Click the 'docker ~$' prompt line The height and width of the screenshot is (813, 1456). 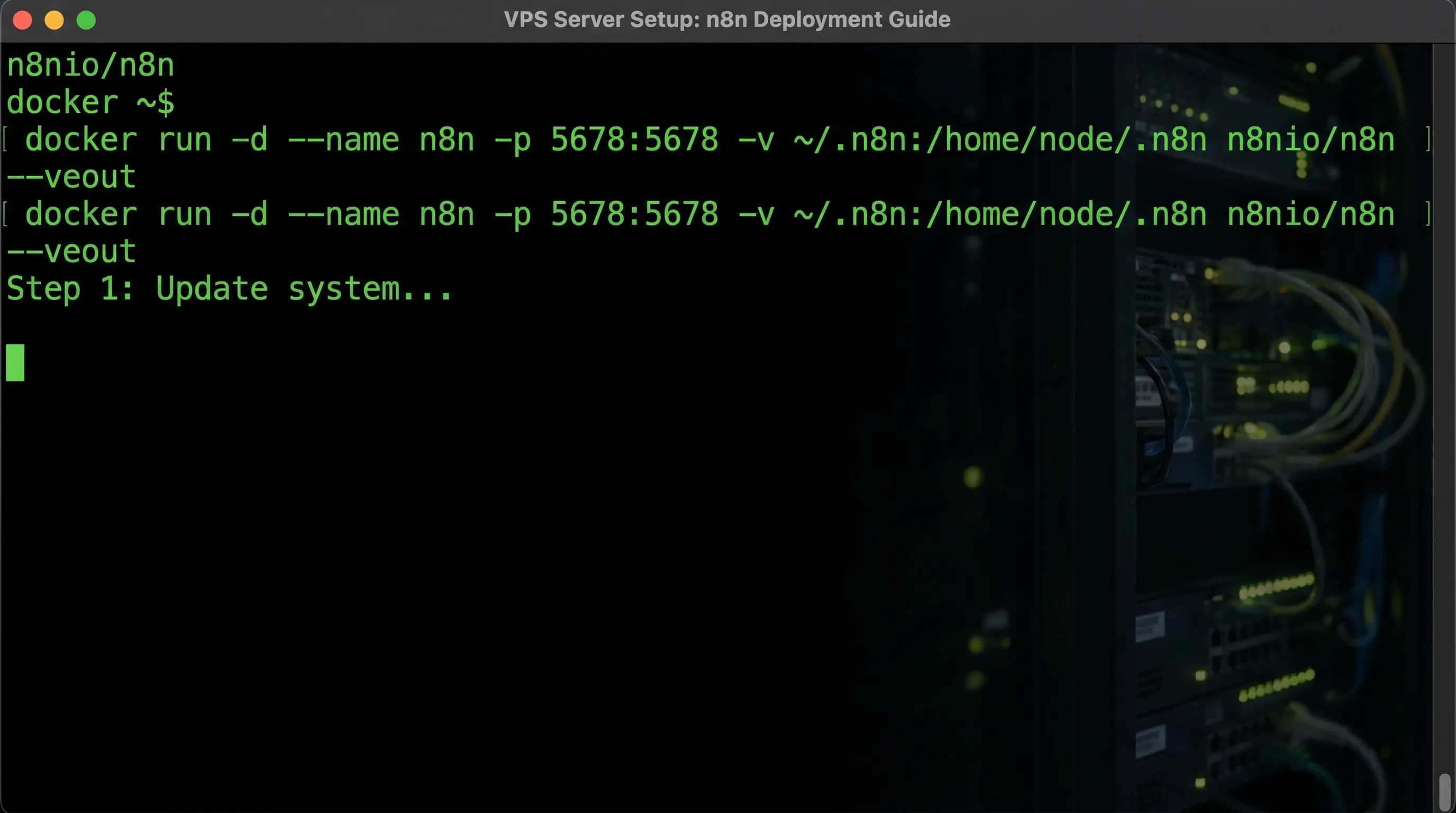90,102
